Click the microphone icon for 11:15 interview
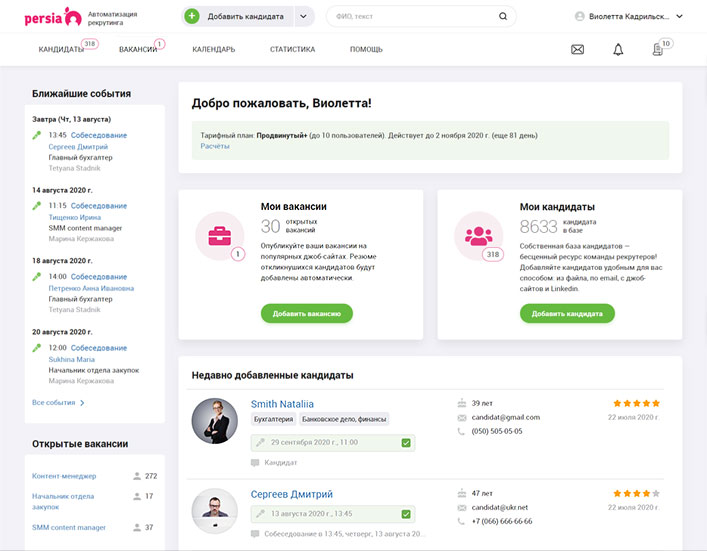This screenshot has width=707, height=551. point(37,206)
